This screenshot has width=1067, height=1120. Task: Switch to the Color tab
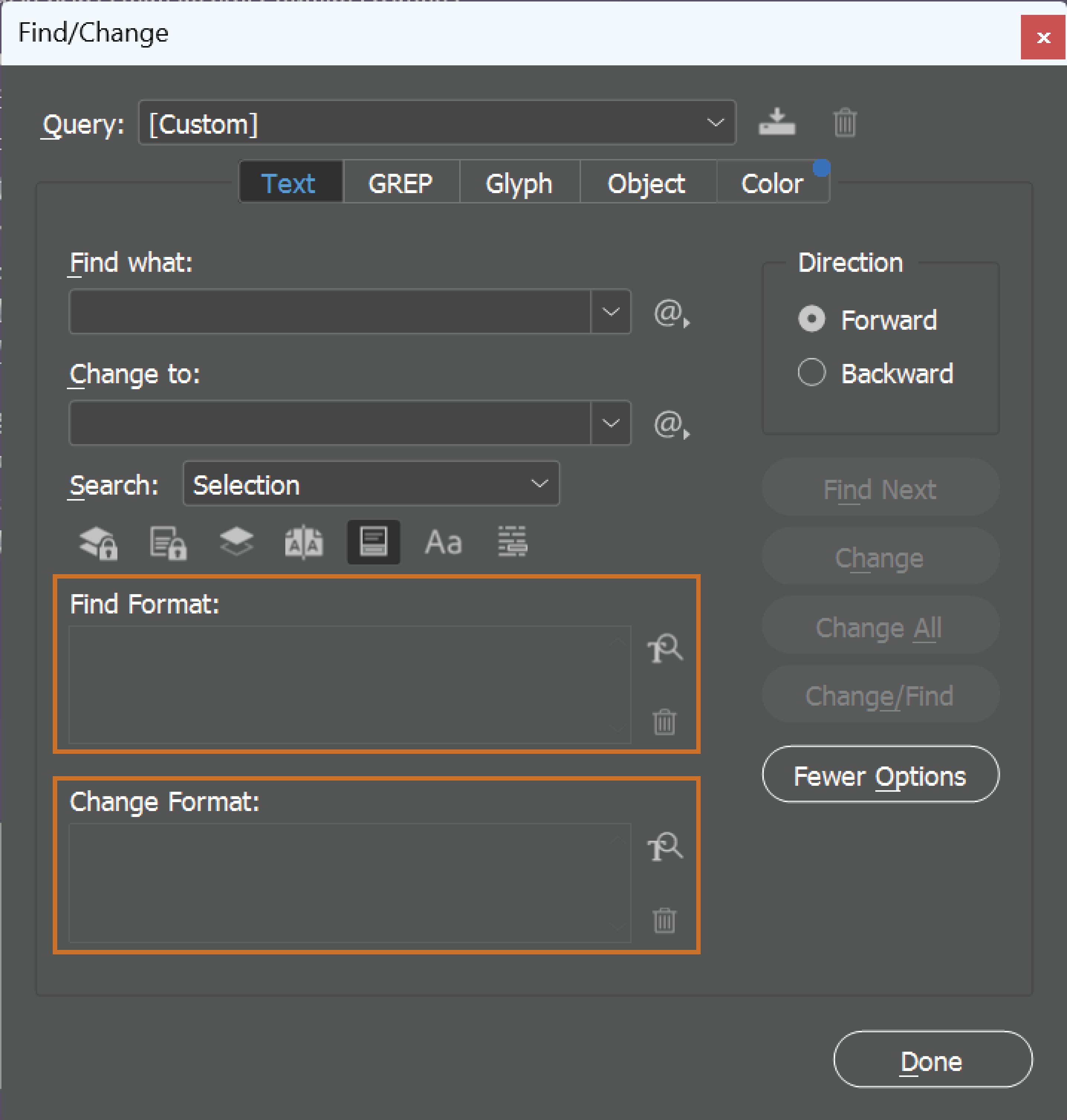pyautogui.click(x=771, y=182)
